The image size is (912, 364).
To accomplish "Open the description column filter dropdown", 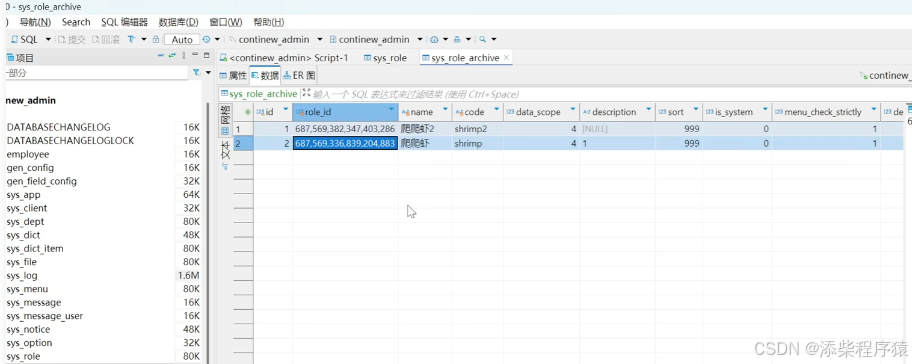I will pos(649,109).
